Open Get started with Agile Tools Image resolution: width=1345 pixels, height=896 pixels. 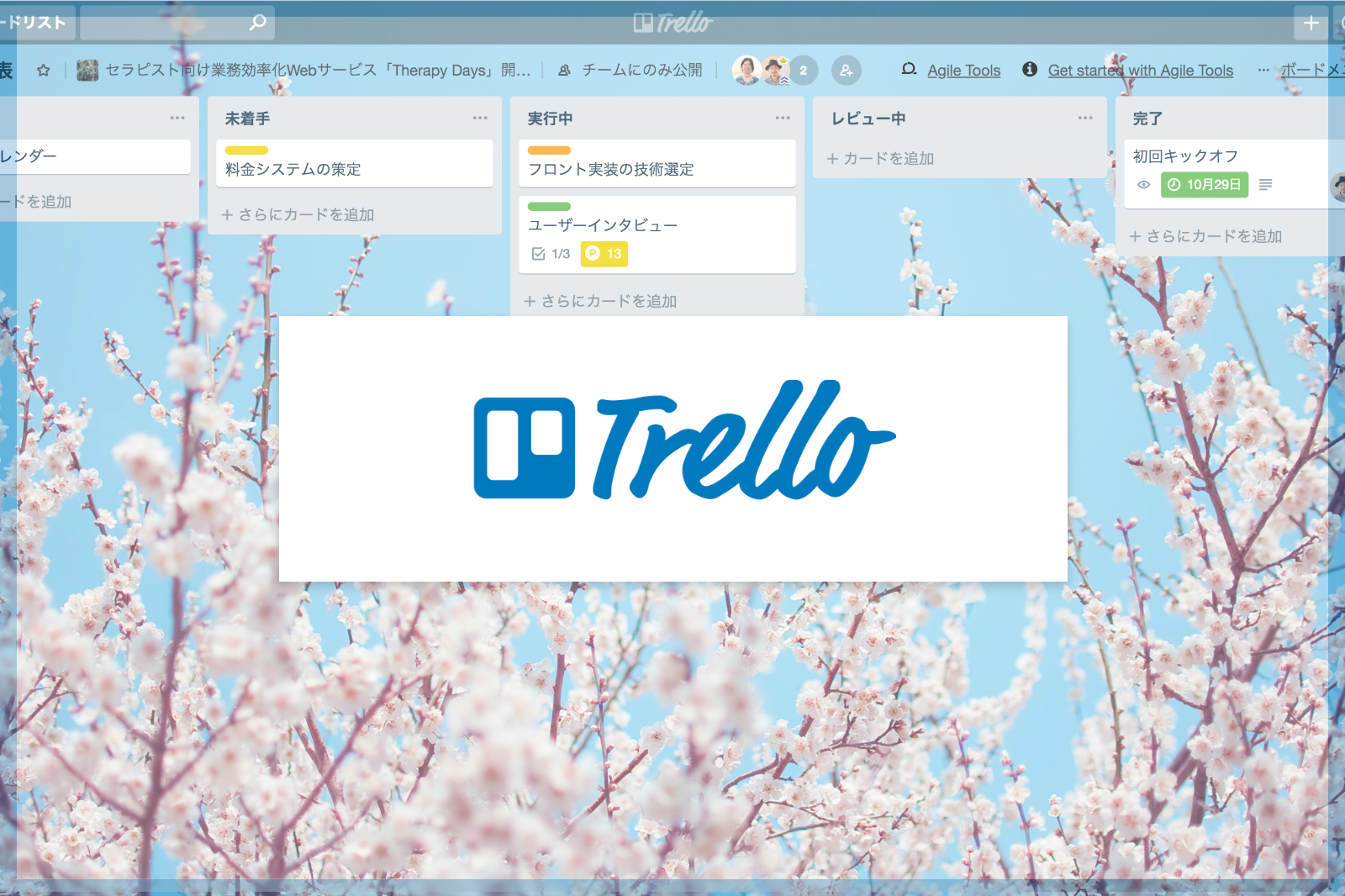point(1140,71)
